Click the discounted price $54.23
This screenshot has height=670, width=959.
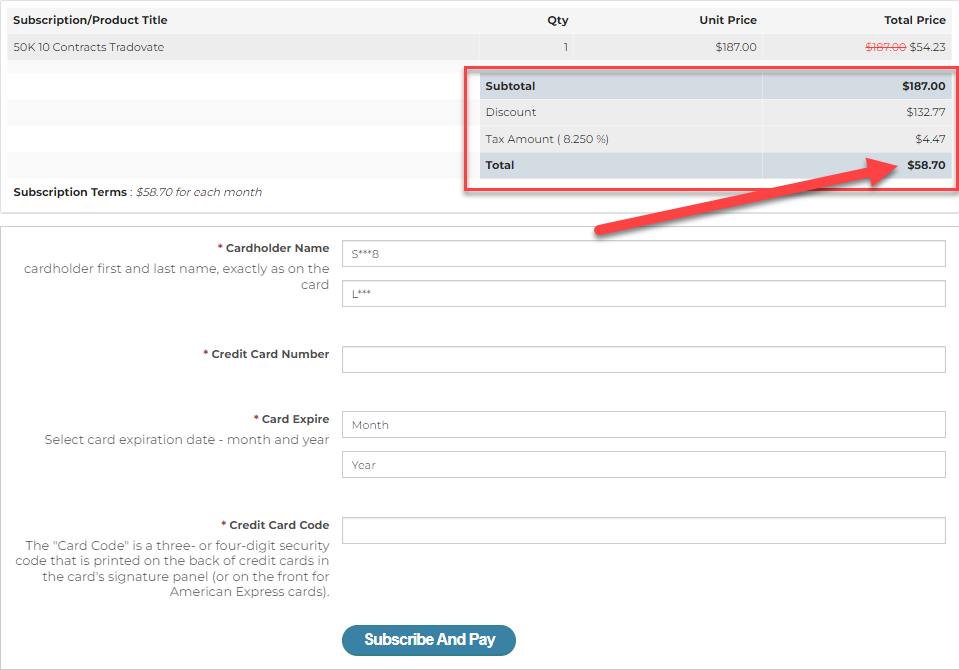tap(927, 47)
